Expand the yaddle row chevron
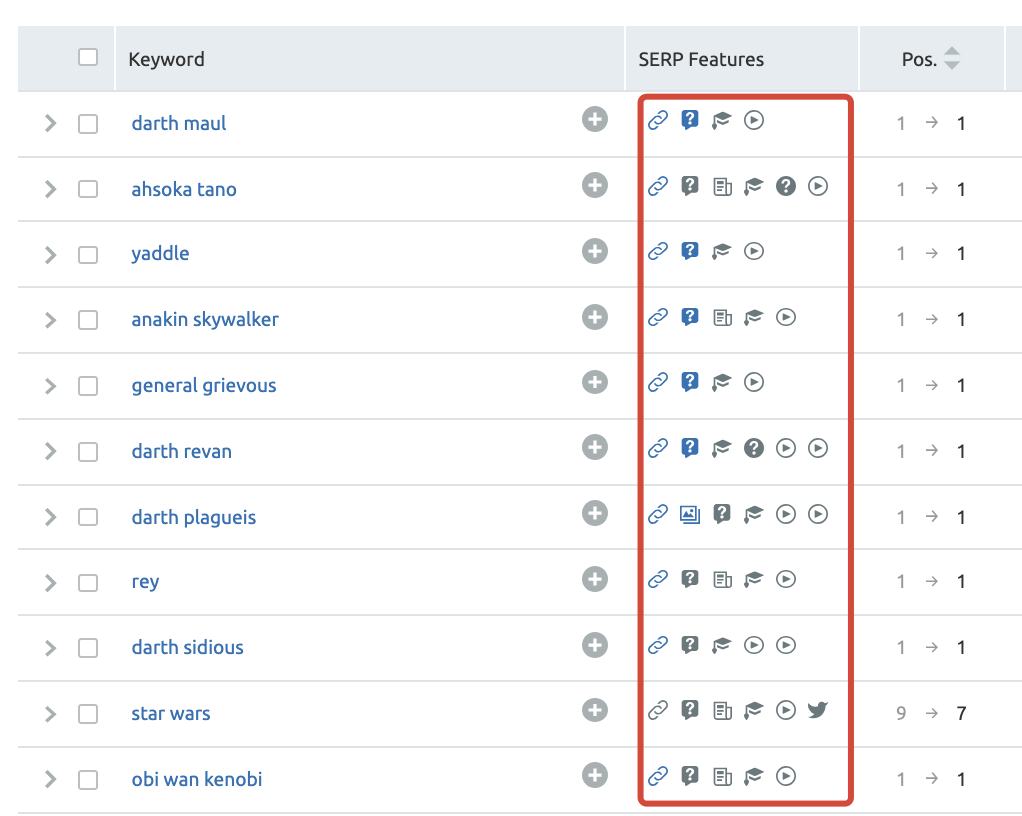The height and width of the screenshot is (816, 1022). click(50, 255)
